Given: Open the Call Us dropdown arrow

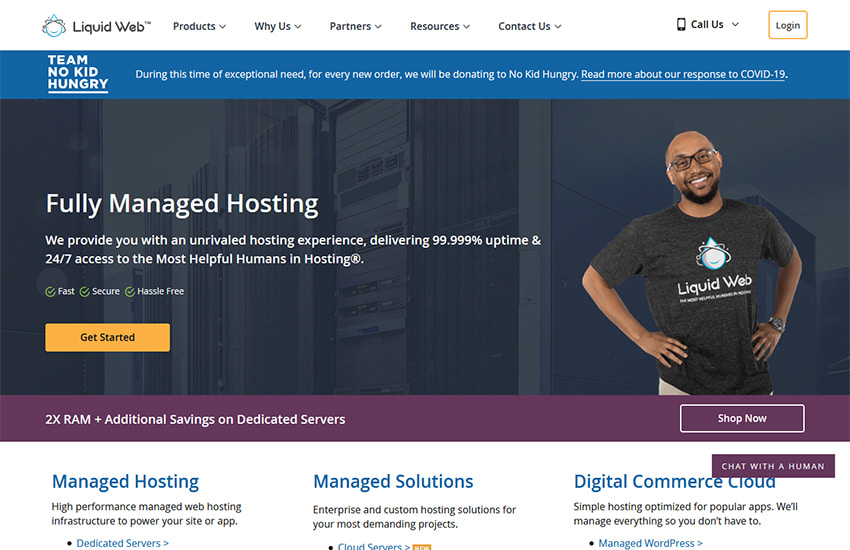Looking at the screenshot, I should click(x=735, y=24).
